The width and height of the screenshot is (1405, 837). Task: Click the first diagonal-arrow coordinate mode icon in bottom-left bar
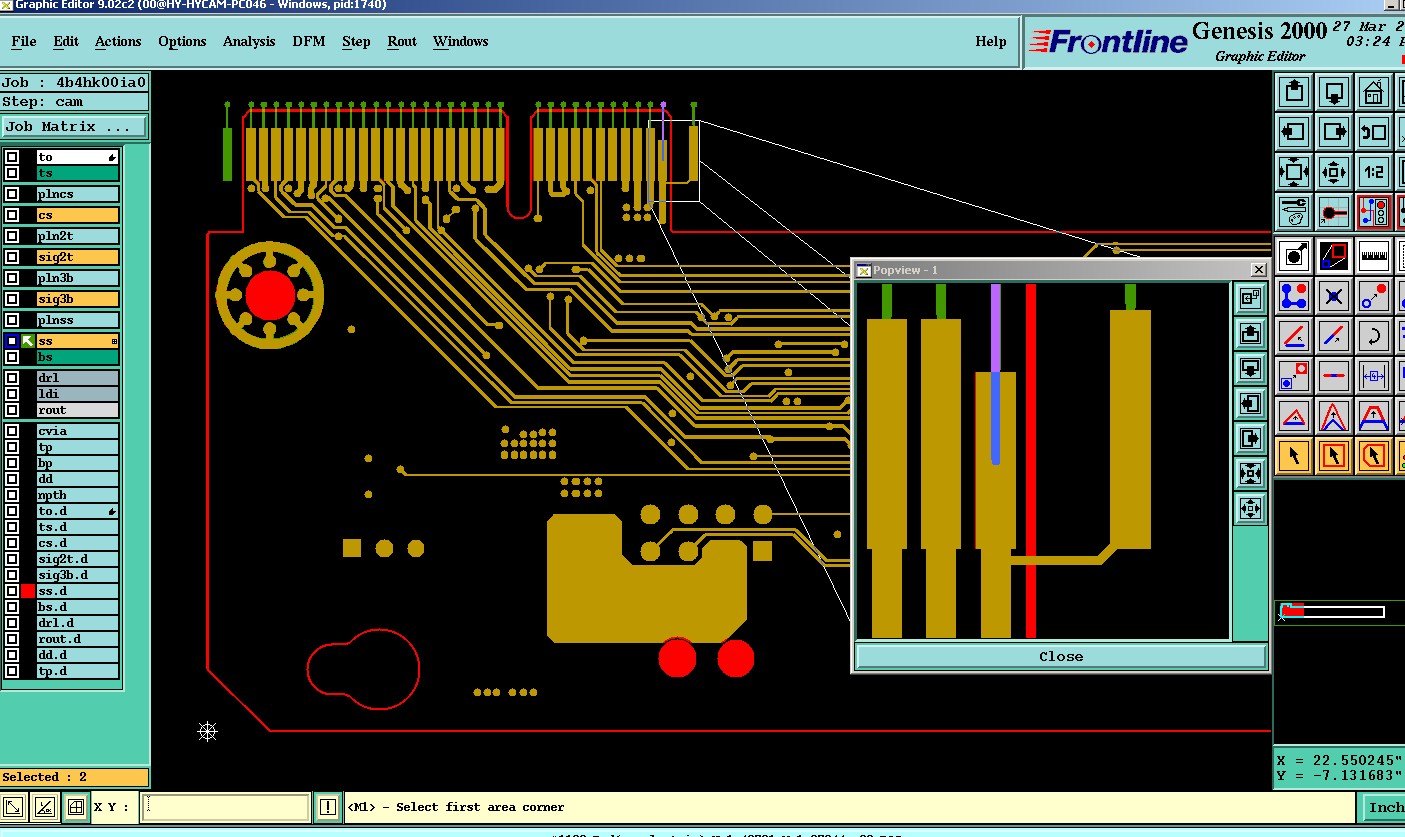[x=13, y=807]
